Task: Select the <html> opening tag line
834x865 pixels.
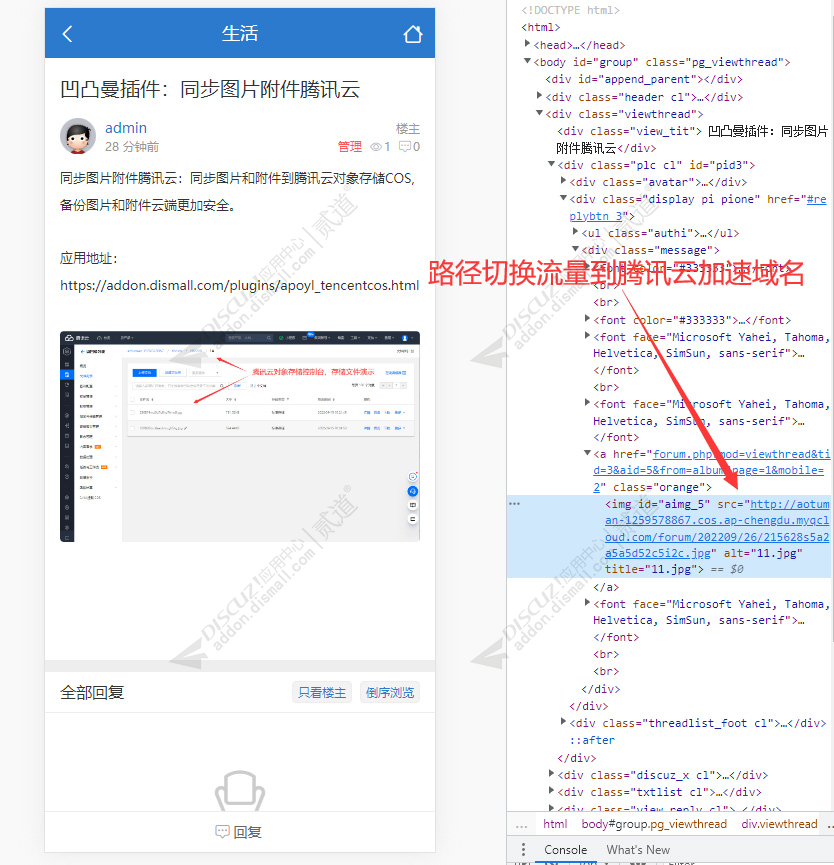Action: pos(541,27)
